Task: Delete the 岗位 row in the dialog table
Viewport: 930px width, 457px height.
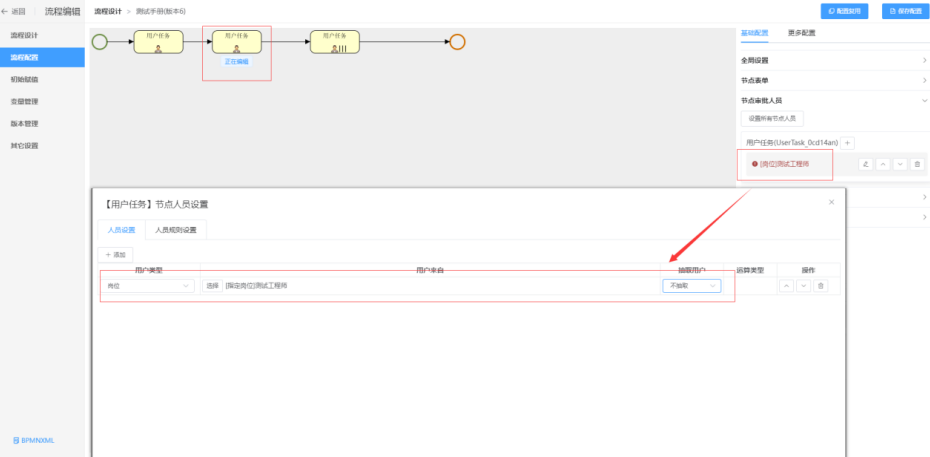Action: (x=820, y=286)
